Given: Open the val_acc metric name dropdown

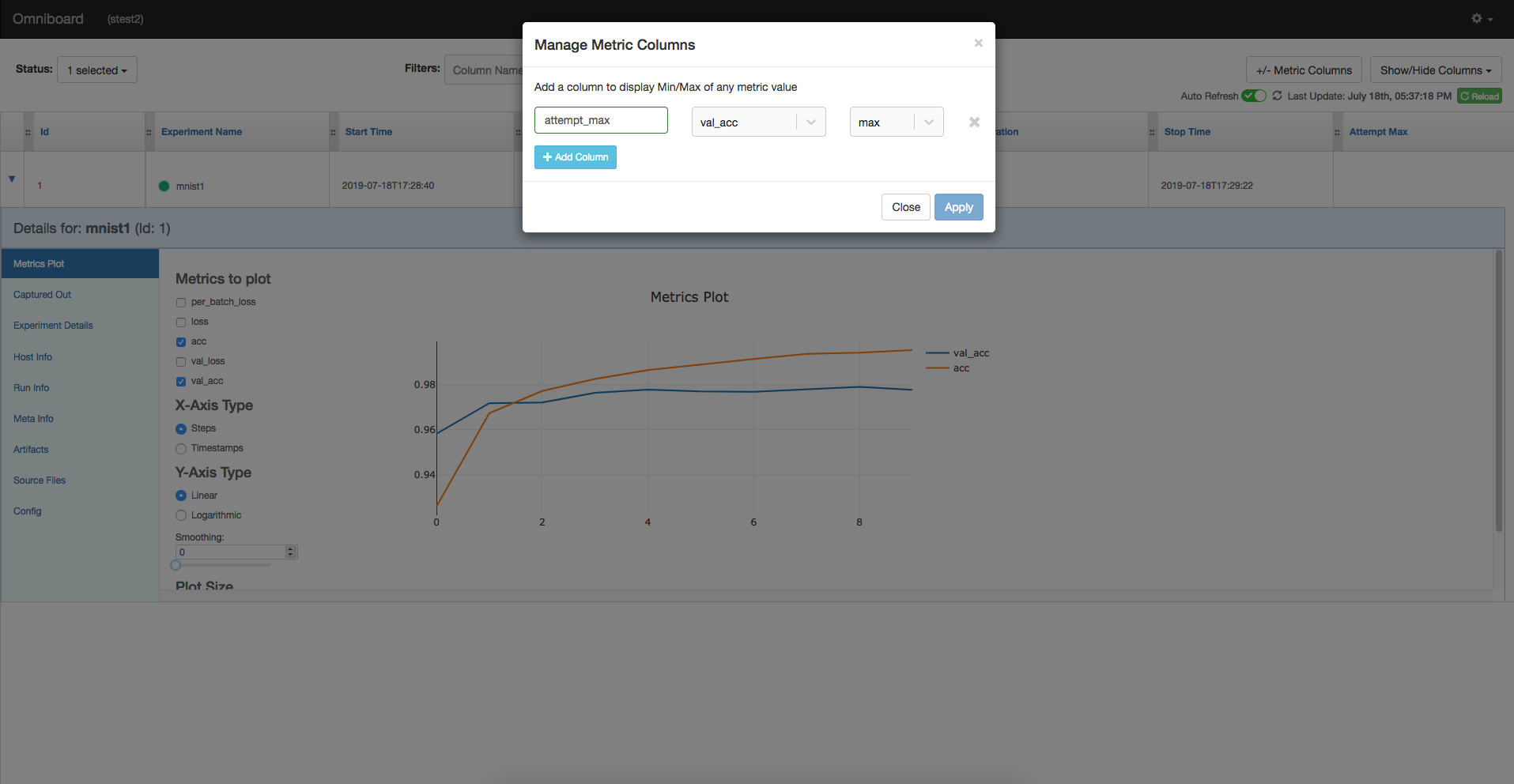Looking at the screenshot, I should [x=758, y=122].
